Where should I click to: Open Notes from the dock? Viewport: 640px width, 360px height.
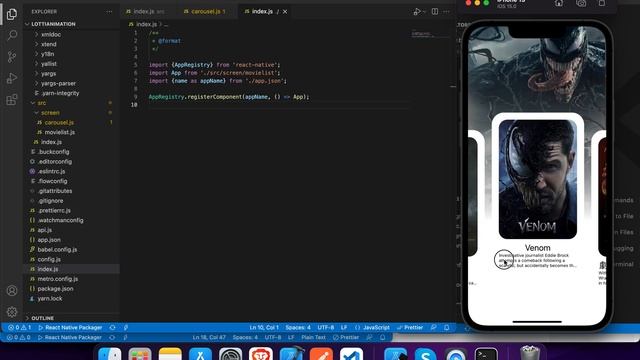point(170,354)
